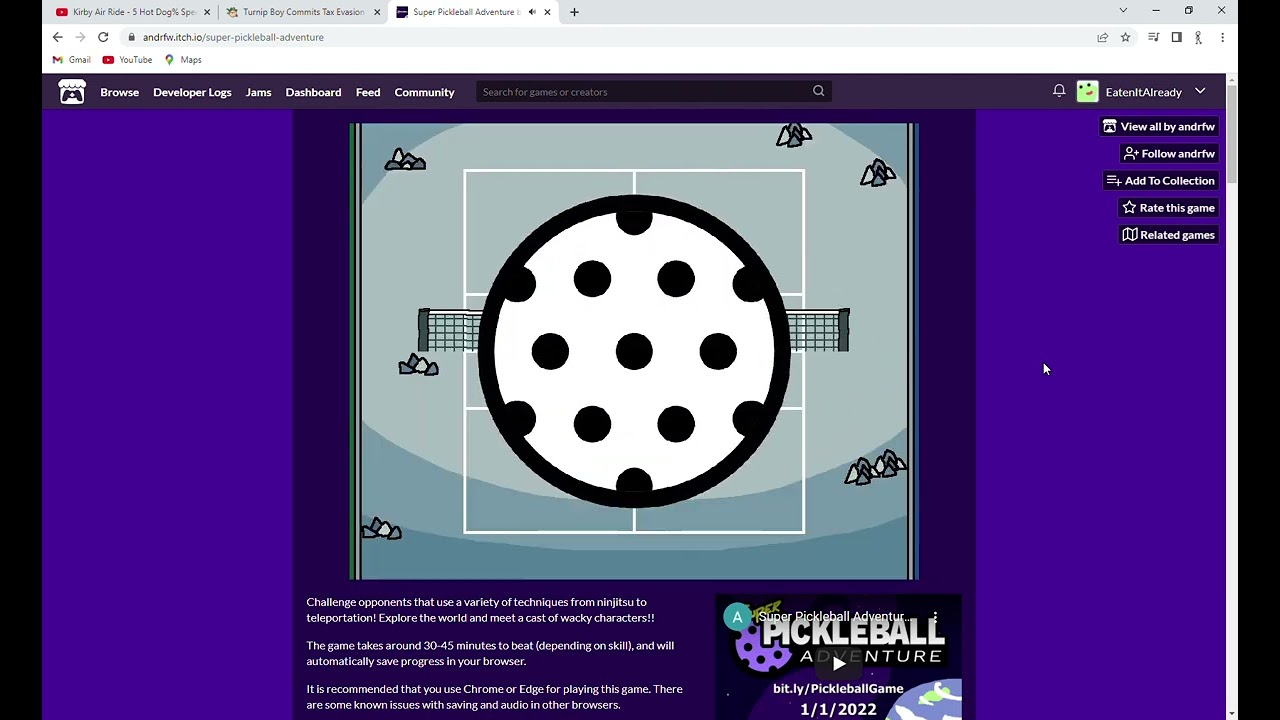The image size is (1280, 720).
Task: Click the '30-45 minutes to beat' paragraph
Action: [490, 653]
